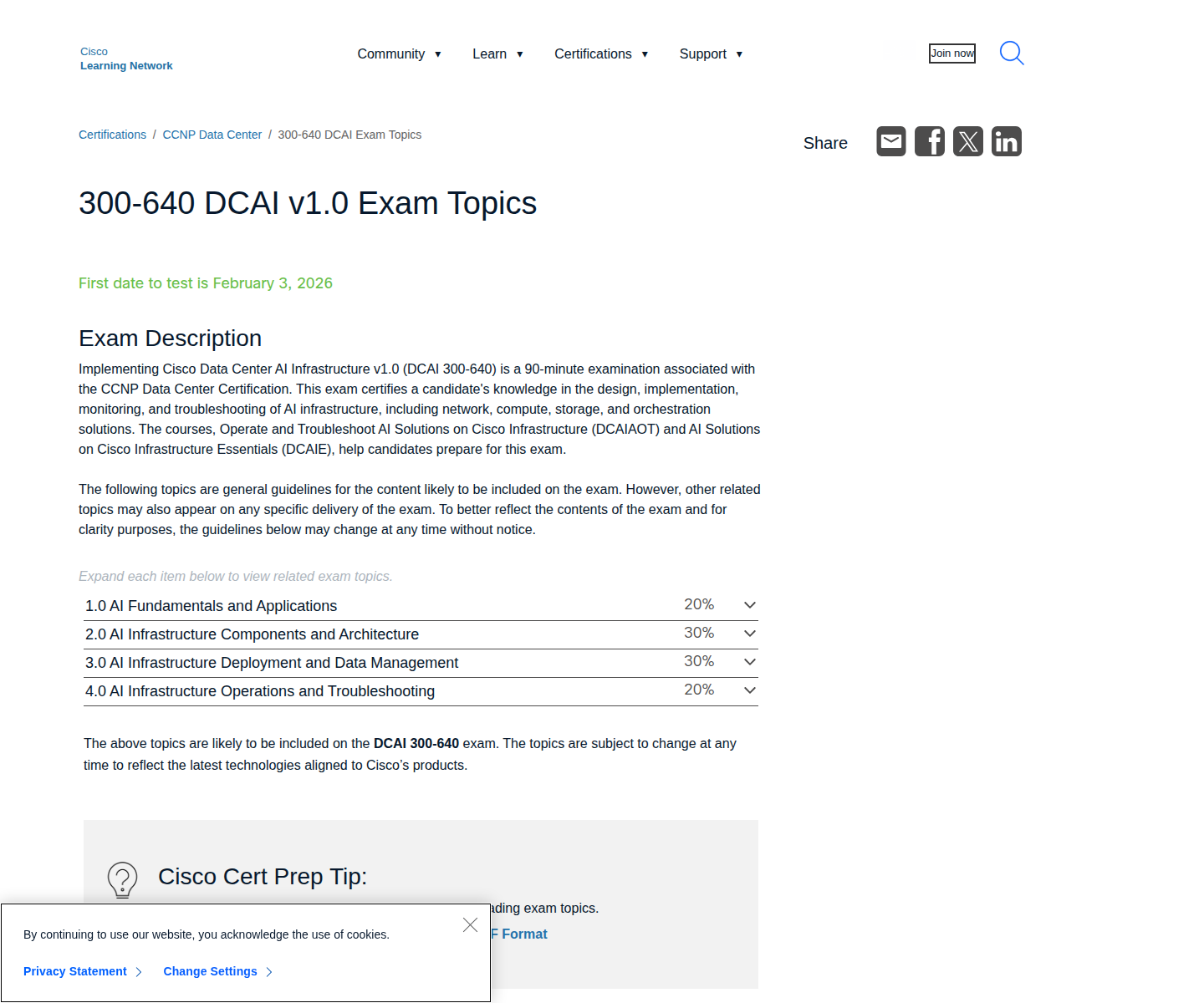The width and height of the screenshot is (1204, 1003).
Task: Share page on LinkedIn icon
Action: (x=1007, y=141)
